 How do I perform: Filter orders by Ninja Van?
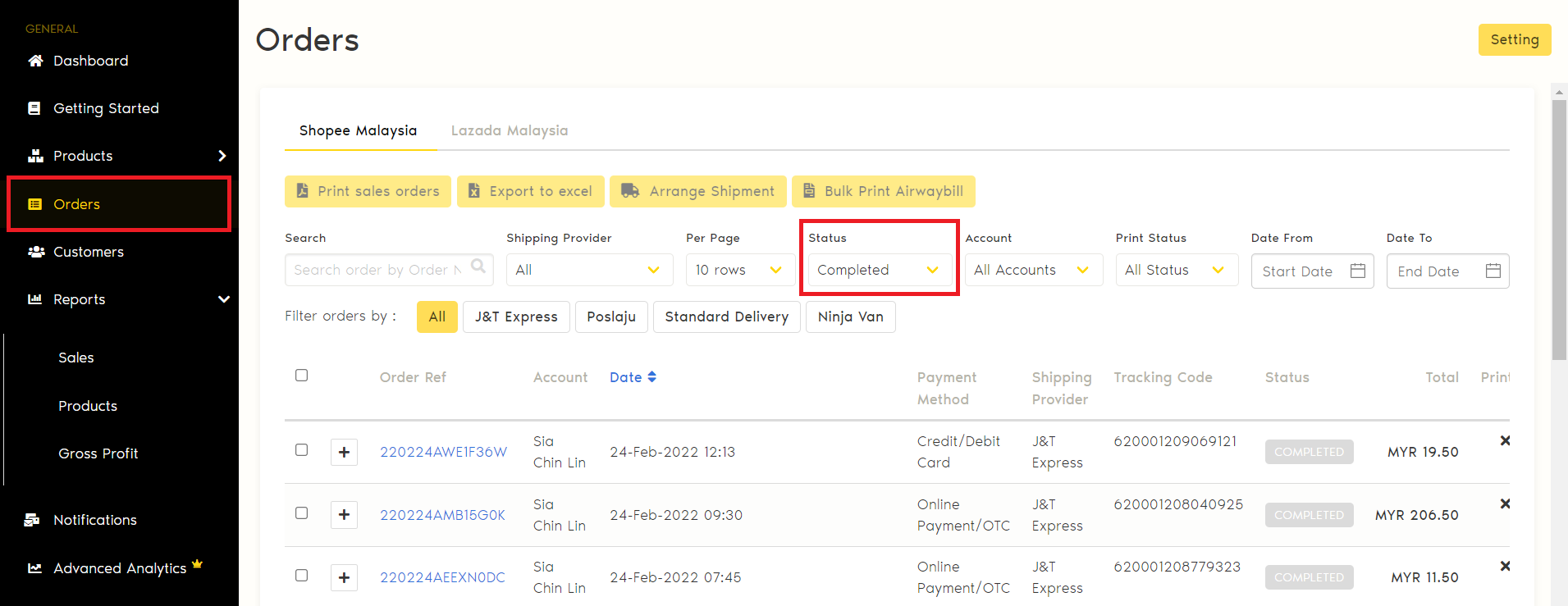click(850, 317)
